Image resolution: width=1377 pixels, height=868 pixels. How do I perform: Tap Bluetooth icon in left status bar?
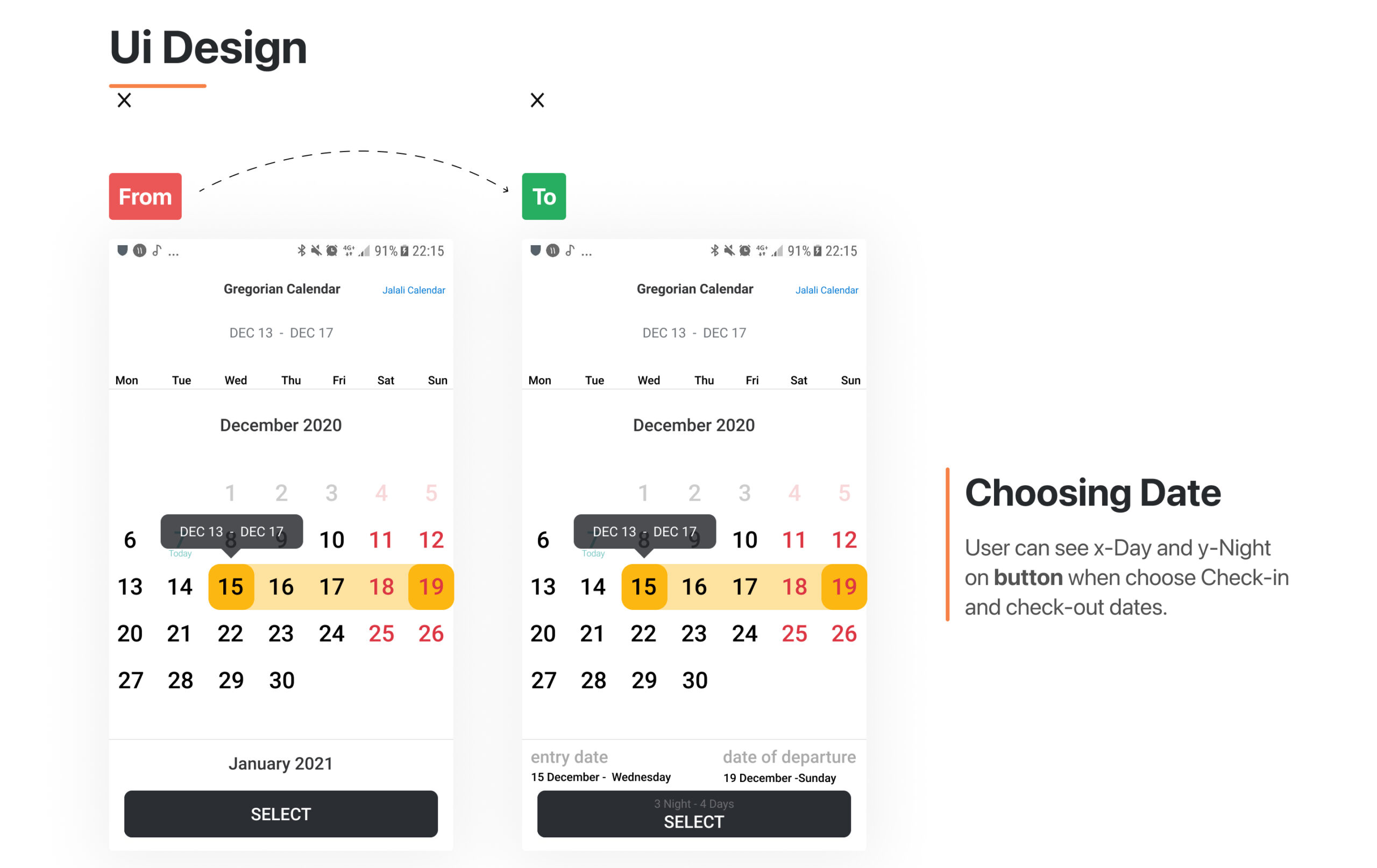tap(301, 251)
